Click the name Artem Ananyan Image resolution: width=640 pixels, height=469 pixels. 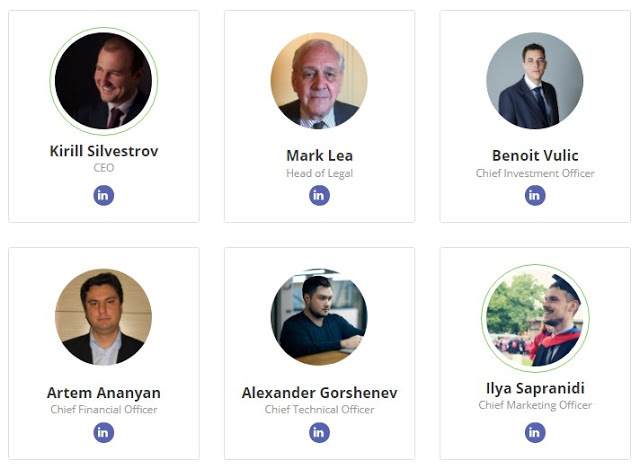point(104,392)
